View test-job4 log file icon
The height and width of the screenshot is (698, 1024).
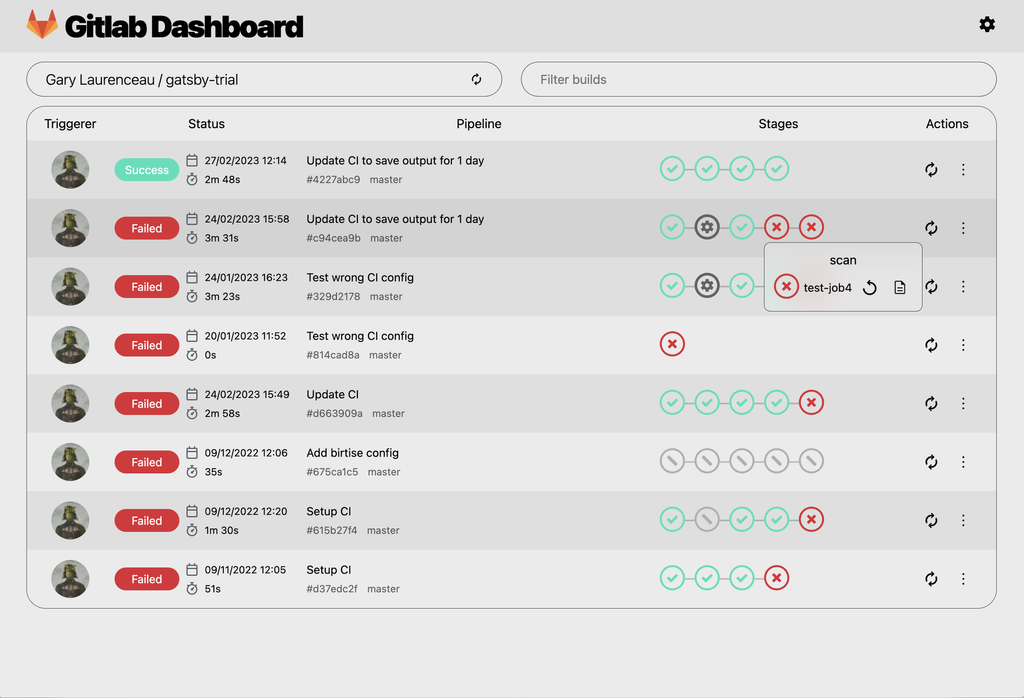pyautogui.click(x=899, y=287)
